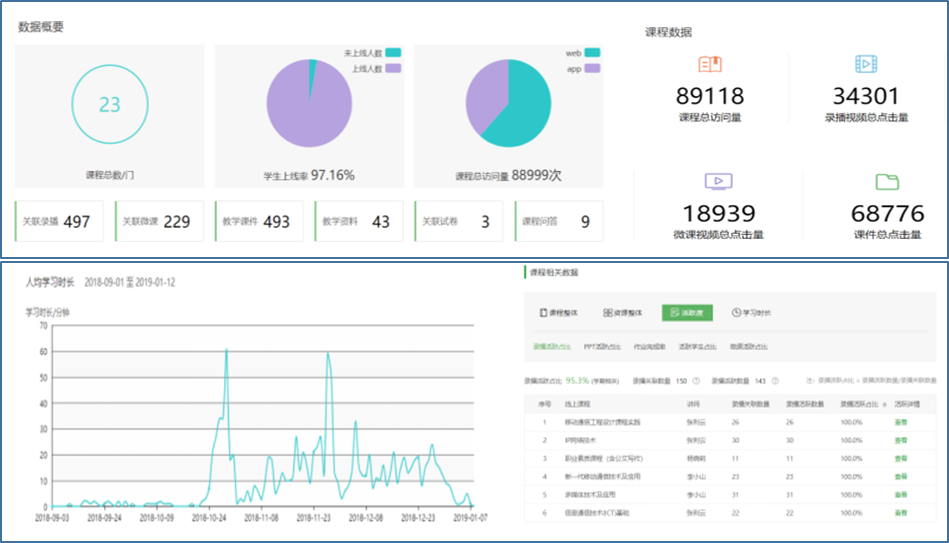Click the 课程总数 circle showing 23
Image resolution: width=949 pixels, height=543 pixels.
coord(109,105)
